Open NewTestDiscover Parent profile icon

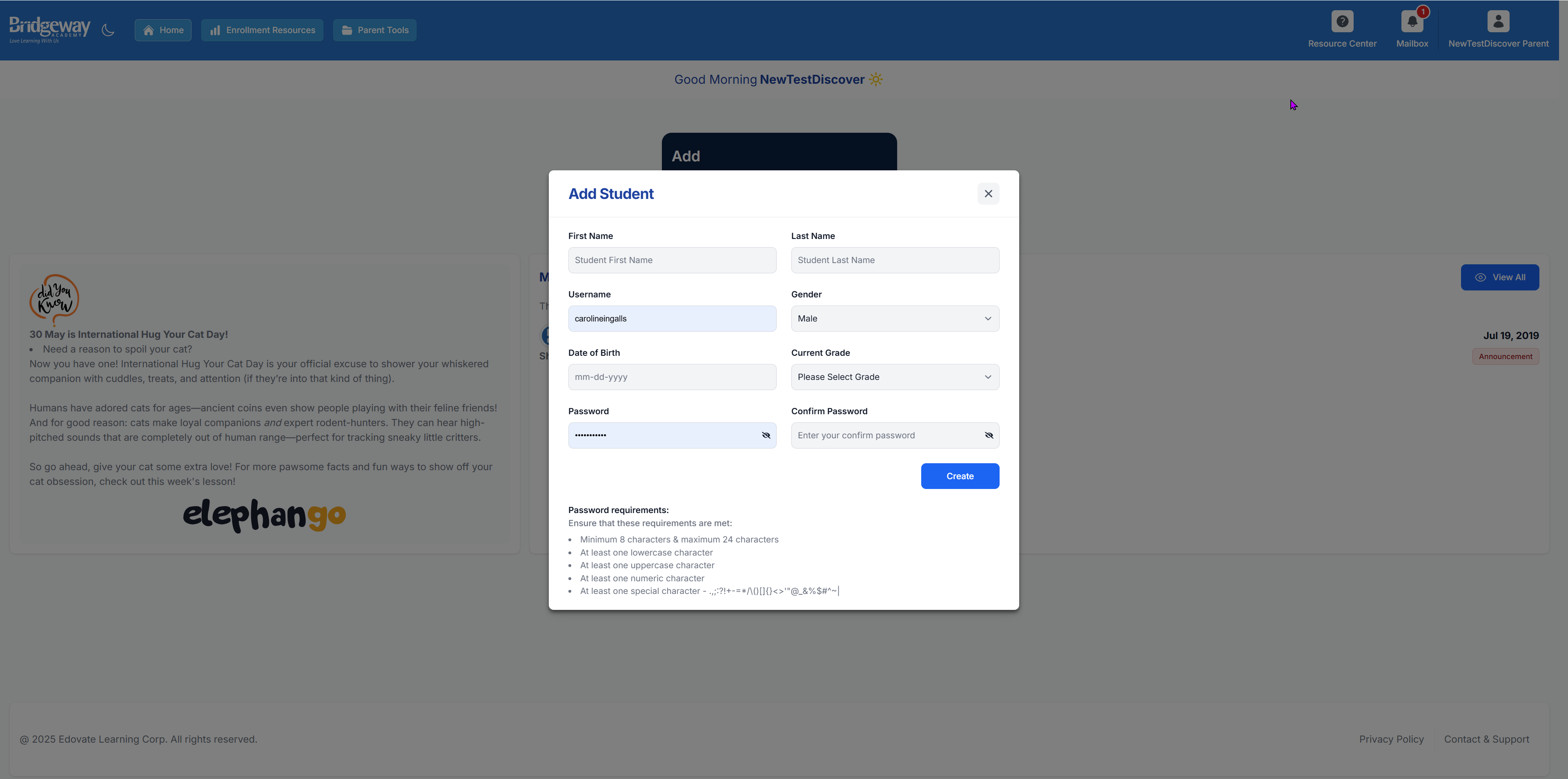pyautogui.click(x=1498, y=22)
